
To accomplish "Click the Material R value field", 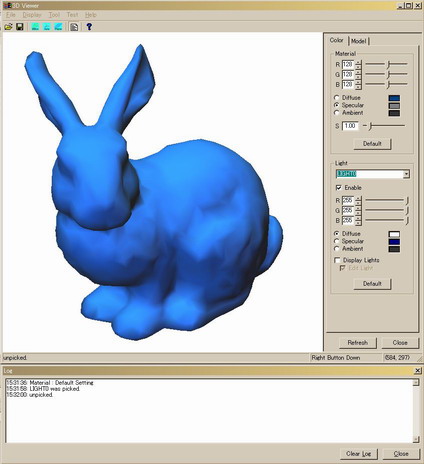I will 348,65.
